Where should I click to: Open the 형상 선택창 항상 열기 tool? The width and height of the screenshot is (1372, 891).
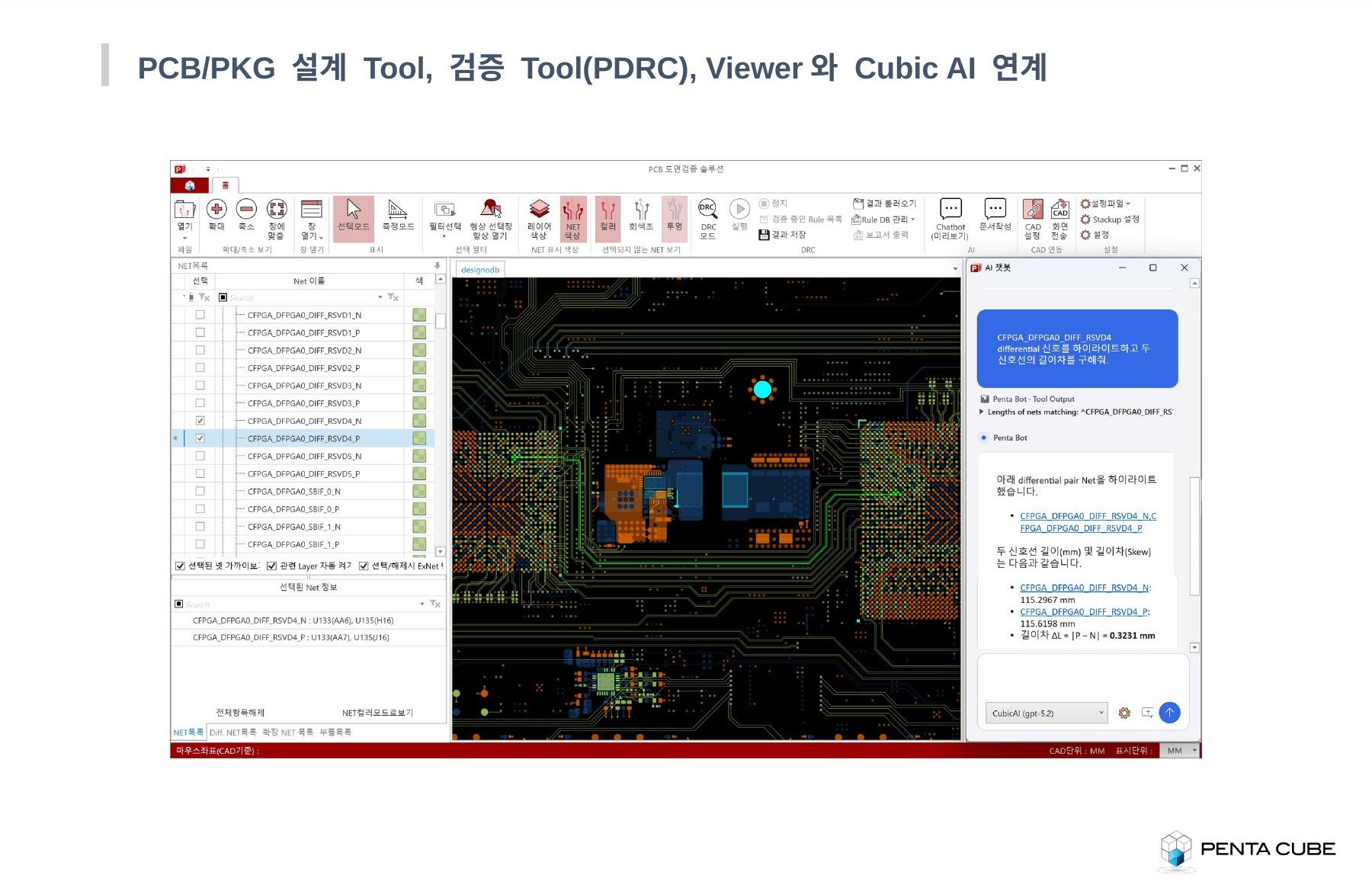point(491,219)
